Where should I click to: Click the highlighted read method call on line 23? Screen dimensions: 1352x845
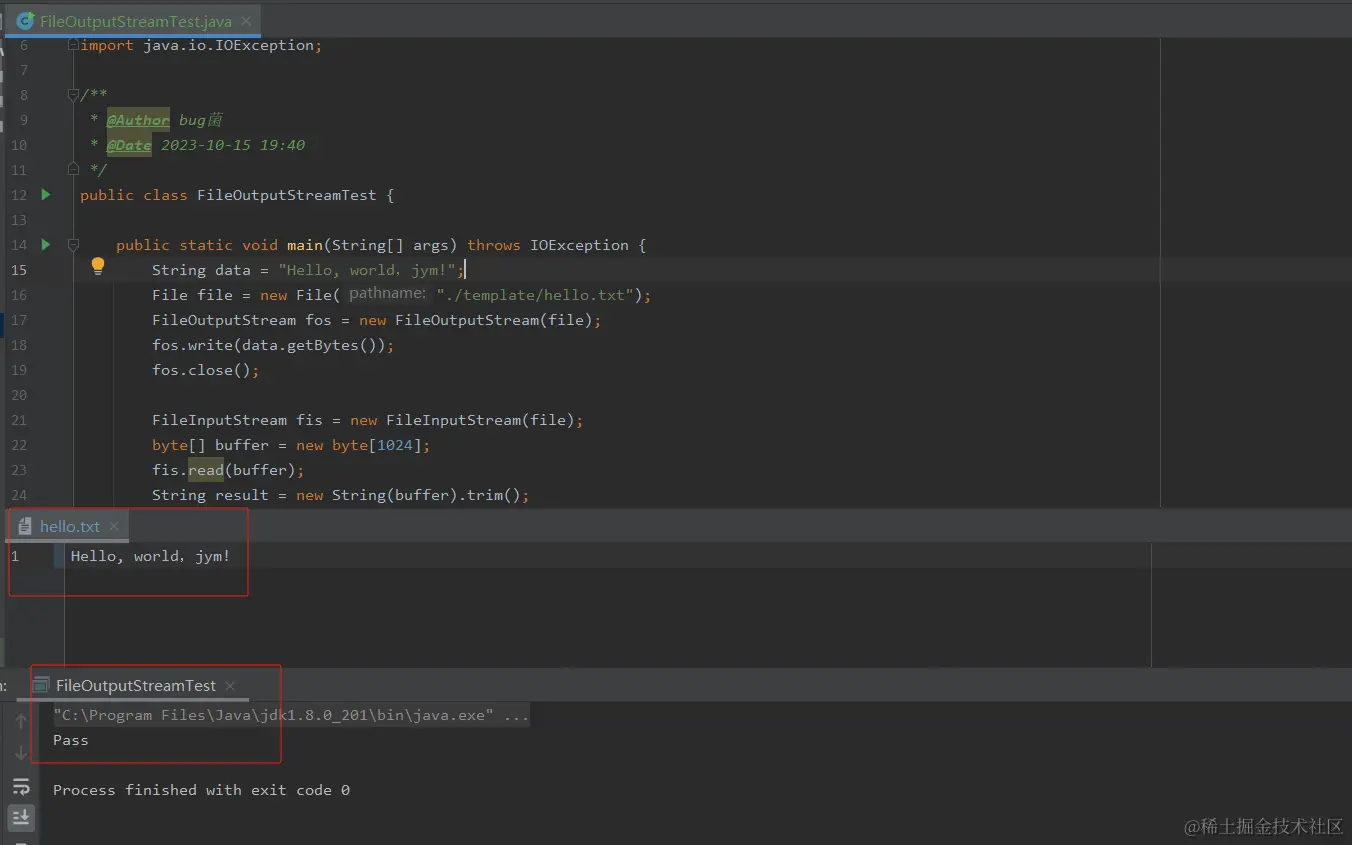[206, 470]
